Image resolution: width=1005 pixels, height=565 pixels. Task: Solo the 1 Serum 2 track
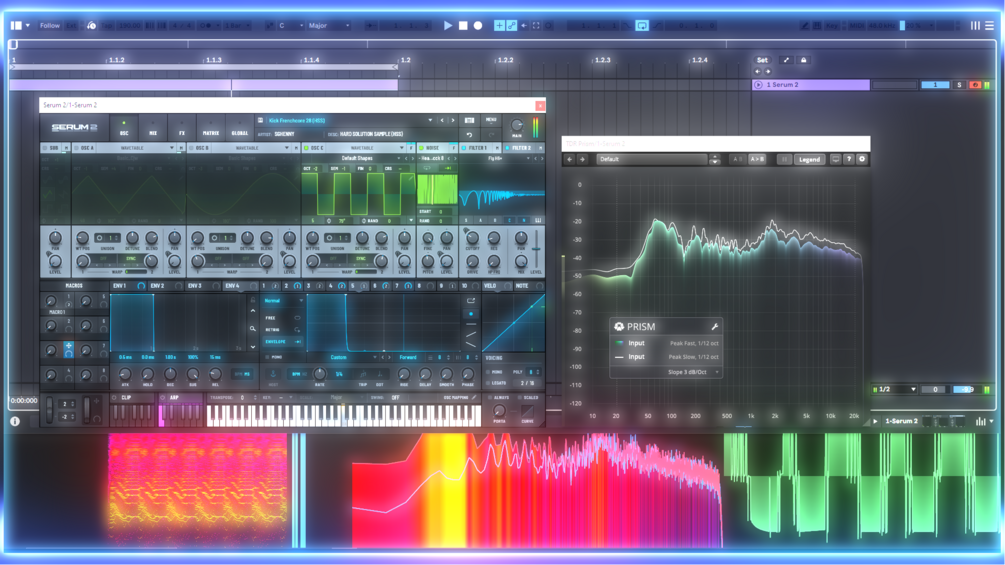(x=959, y=85)
